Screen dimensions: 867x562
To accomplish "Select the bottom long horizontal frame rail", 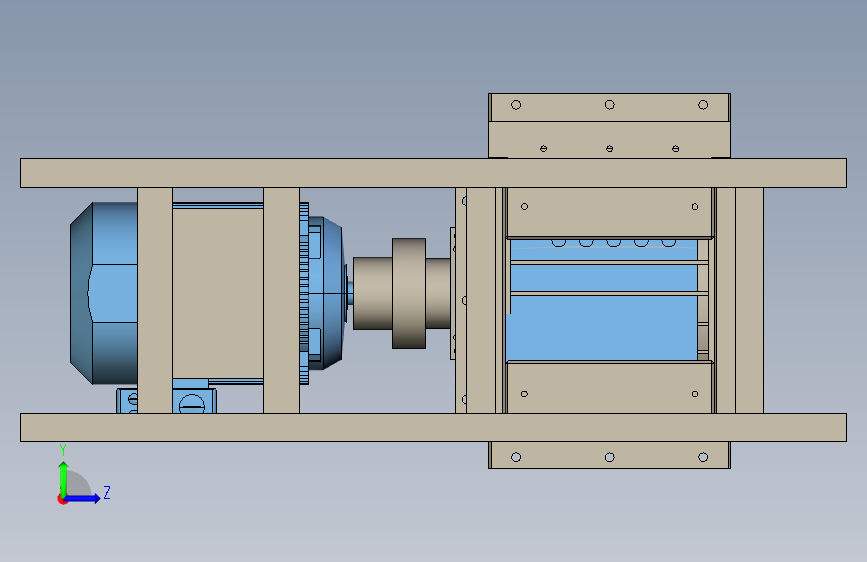I will (x=433, y=428).
